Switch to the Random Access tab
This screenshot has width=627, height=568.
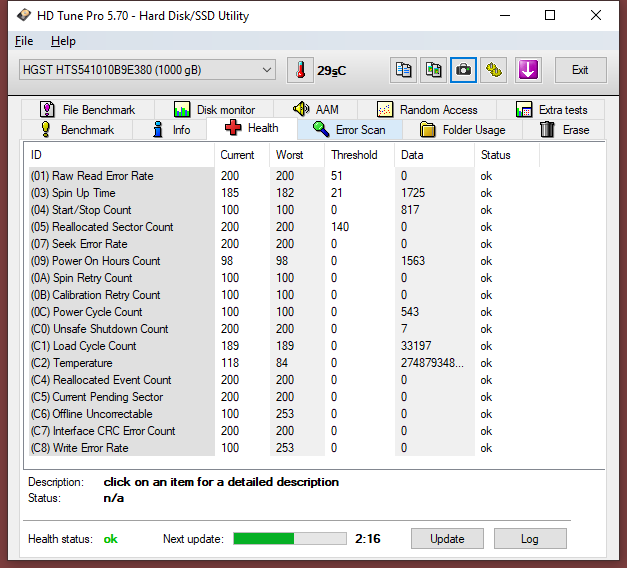[x=427, y=110]
